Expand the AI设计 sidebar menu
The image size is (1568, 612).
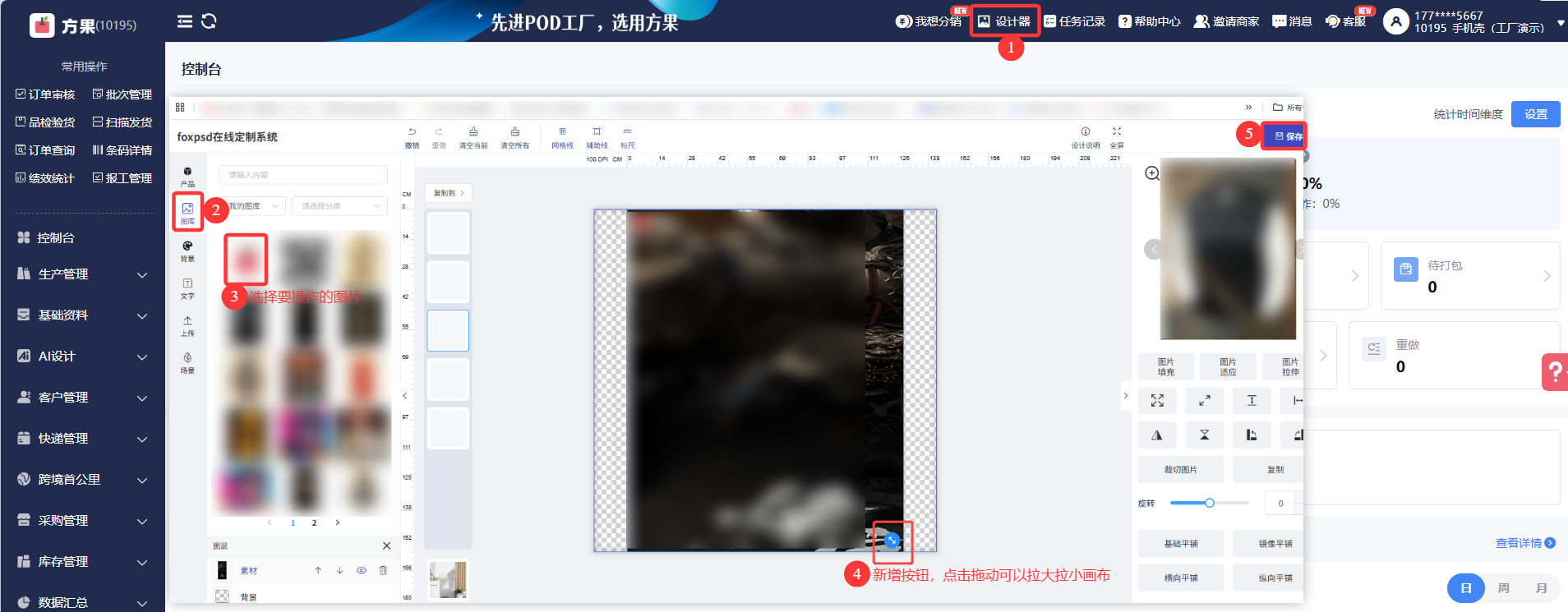(x=83, y=357)
